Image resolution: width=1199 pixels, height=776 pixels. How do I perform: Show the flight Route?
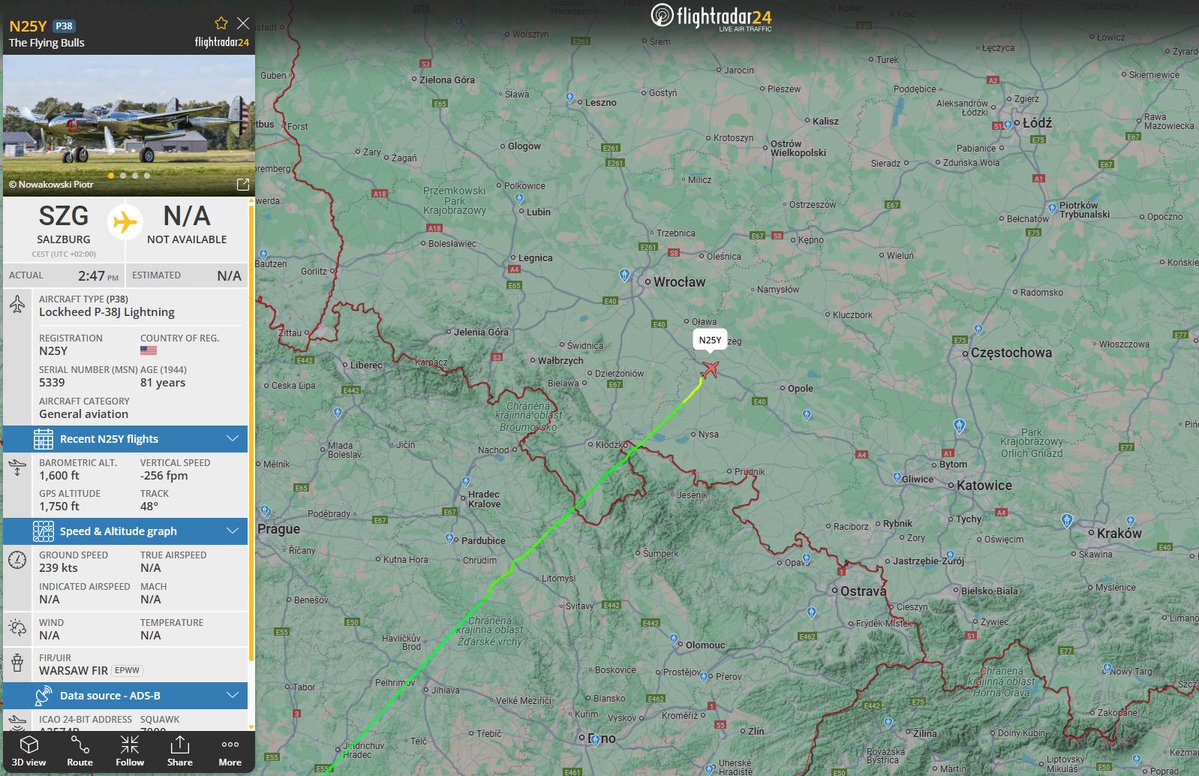point(80,752)
